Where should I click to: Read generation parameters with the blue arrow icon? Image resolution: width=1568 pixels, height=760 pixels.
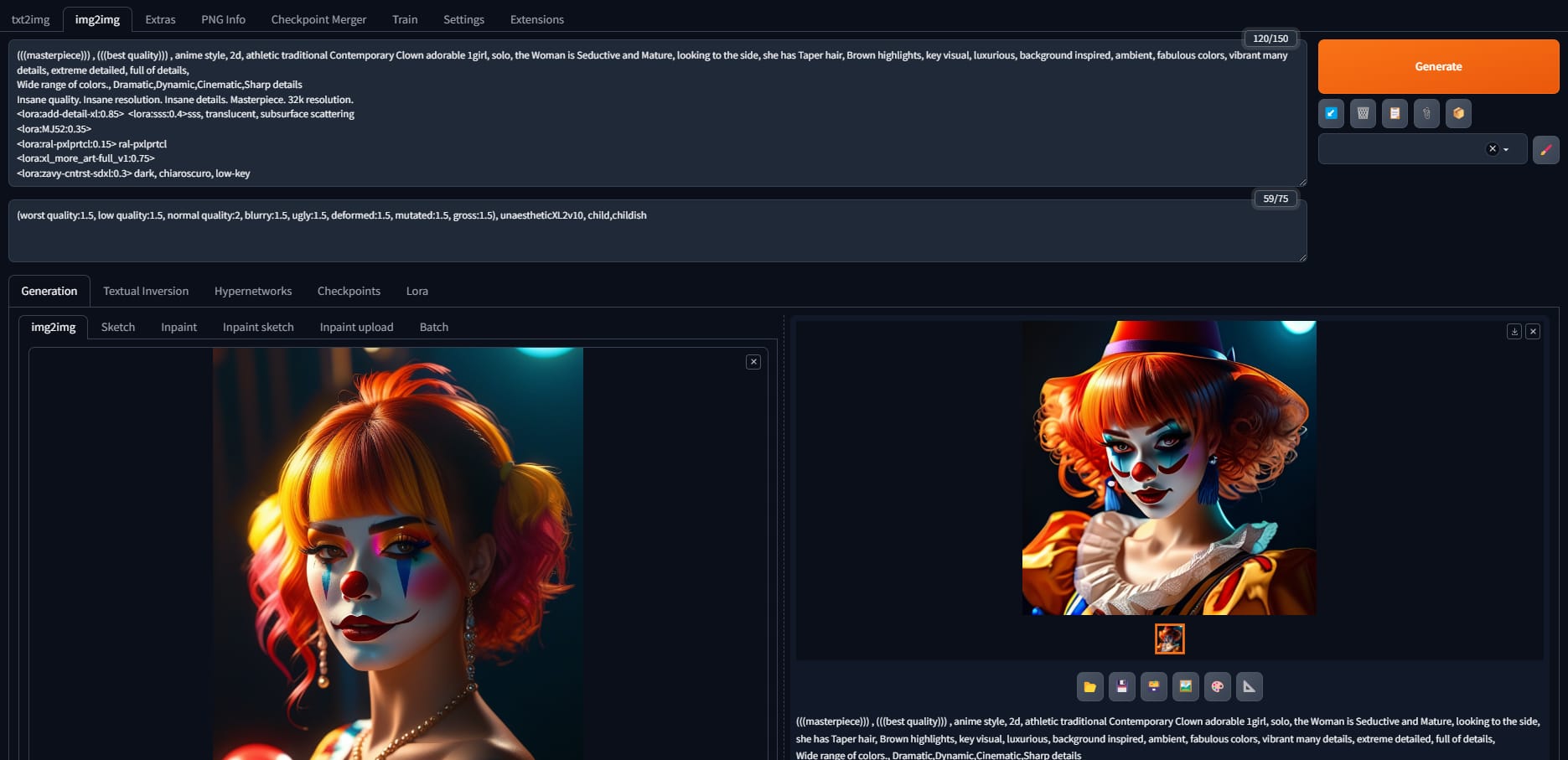(x=1331, y=113)
